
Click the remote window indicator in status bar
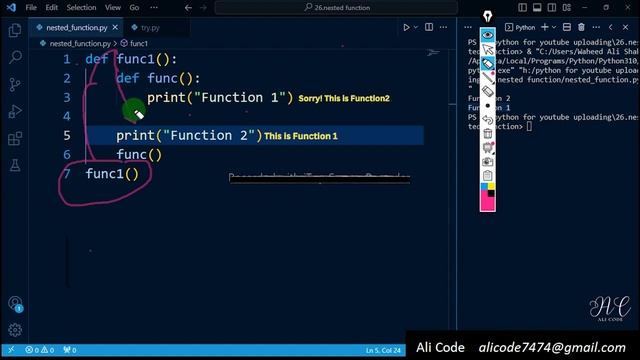[11, 350]
